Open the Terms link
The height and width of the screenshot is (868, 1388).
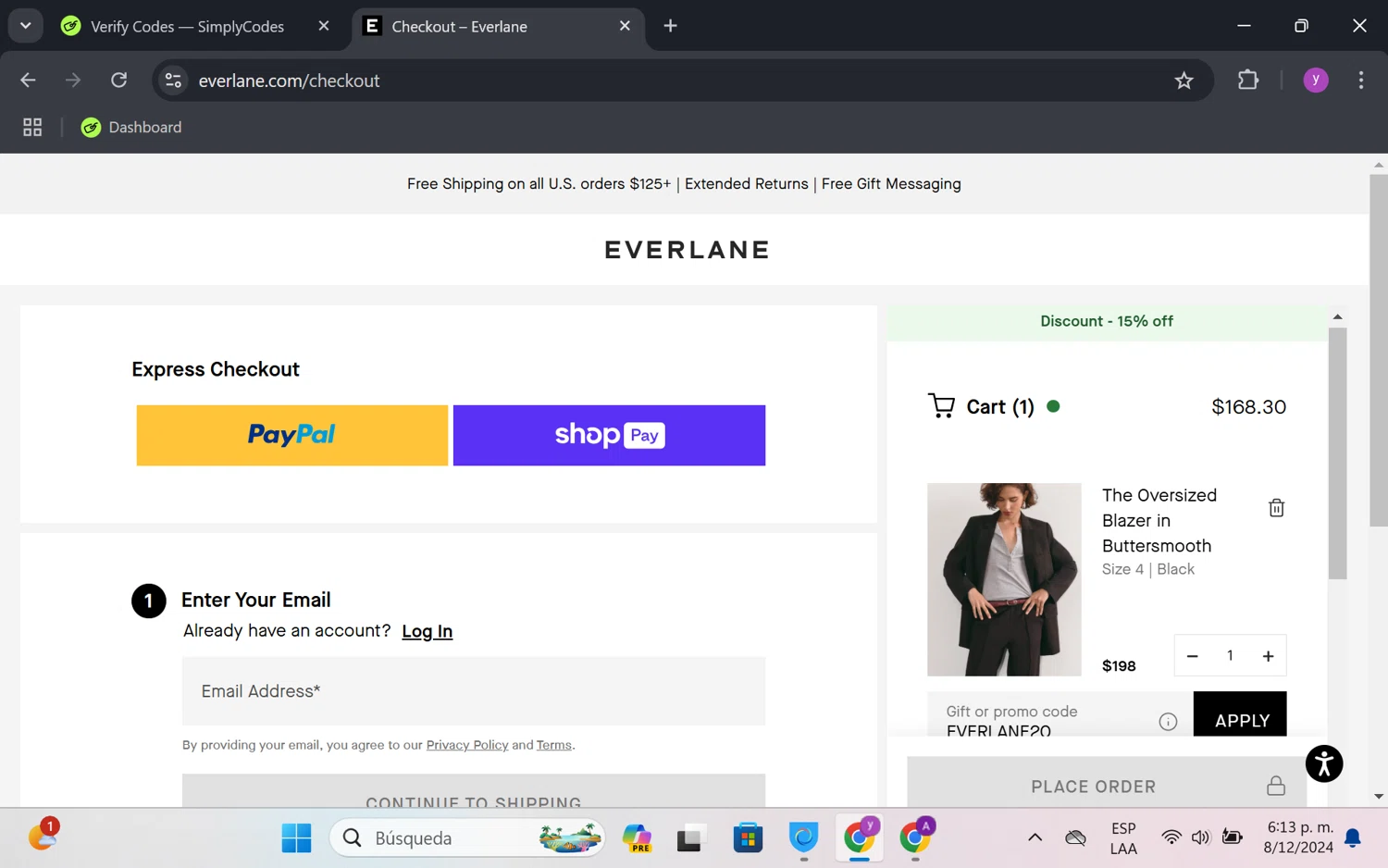click(x=554, y=745)
